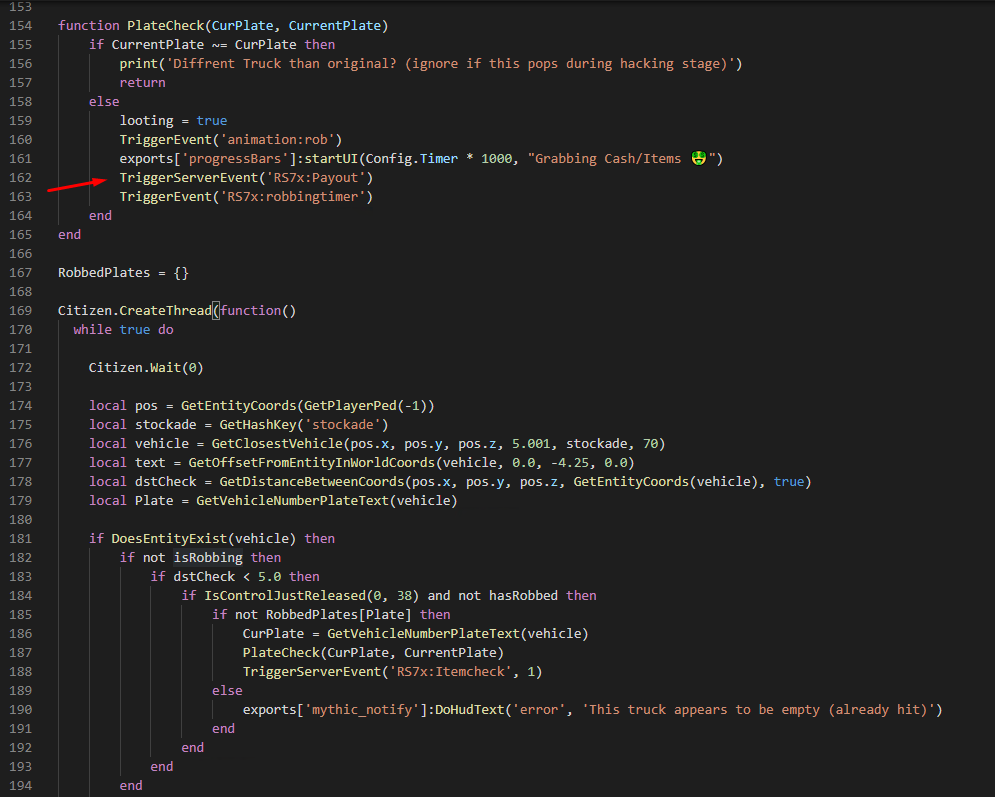Click 'local Plate' variable on line 179
Screen dimensions: 995x797
point(131,501)
